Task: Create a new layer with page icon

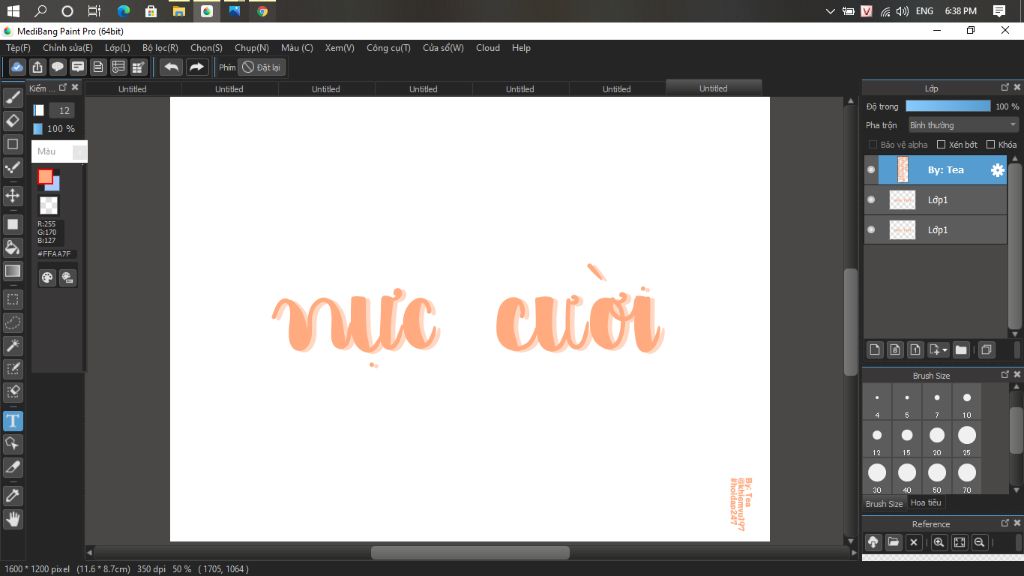Action: coord(874,350)
